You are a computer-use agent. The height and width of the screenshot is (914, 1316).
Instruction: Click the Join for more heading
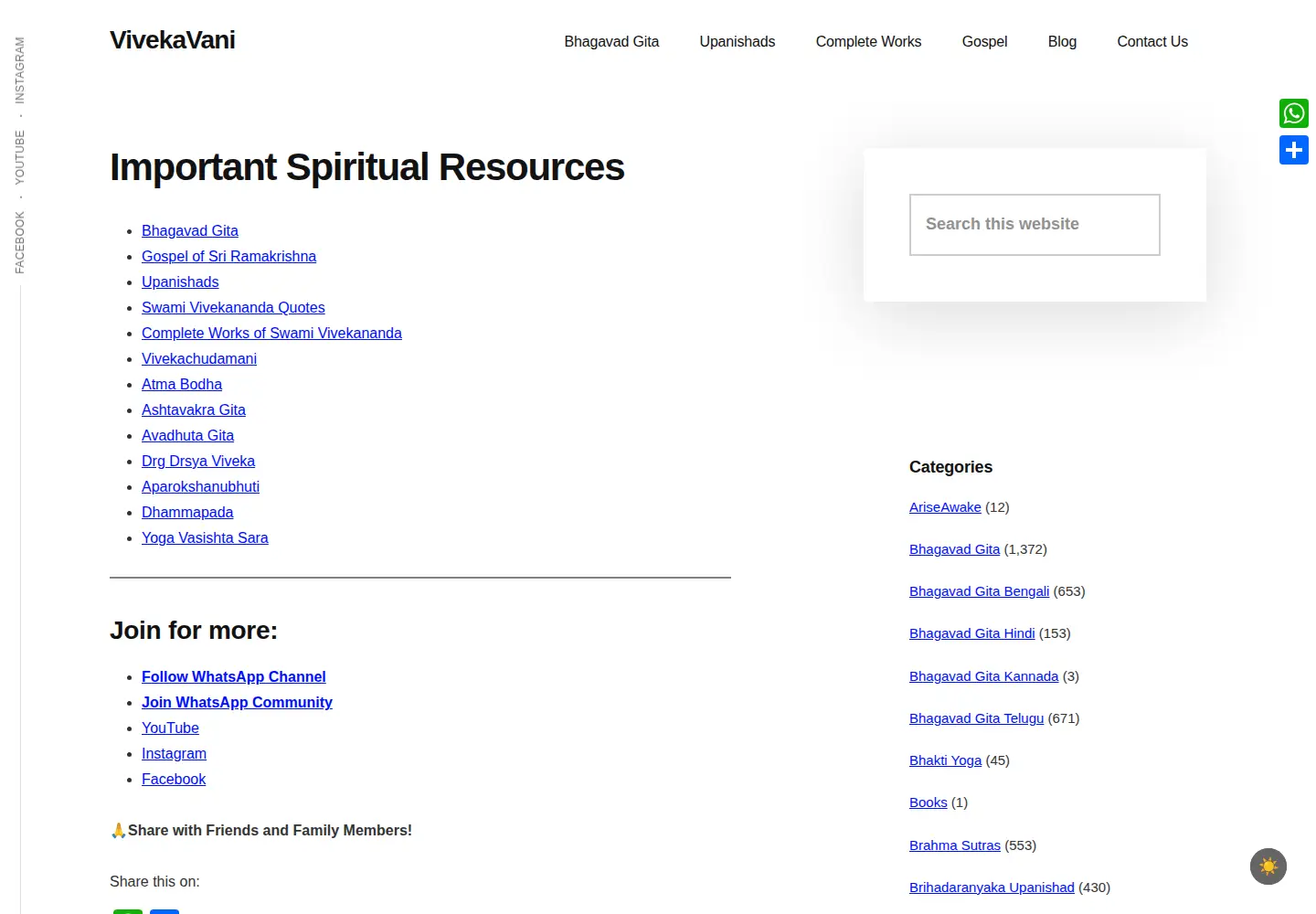pyautogui.click(x=194, y=631)
